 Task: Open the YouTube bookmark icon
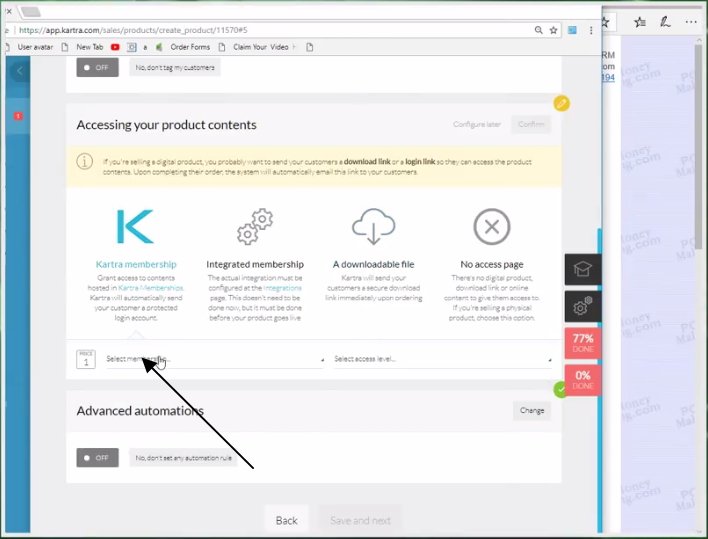click(115, 47)
